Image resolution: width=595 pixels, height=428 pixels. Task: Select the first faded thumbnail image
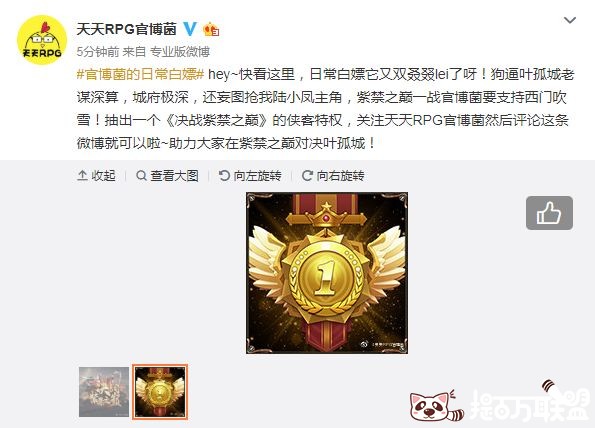coord(104,392)
